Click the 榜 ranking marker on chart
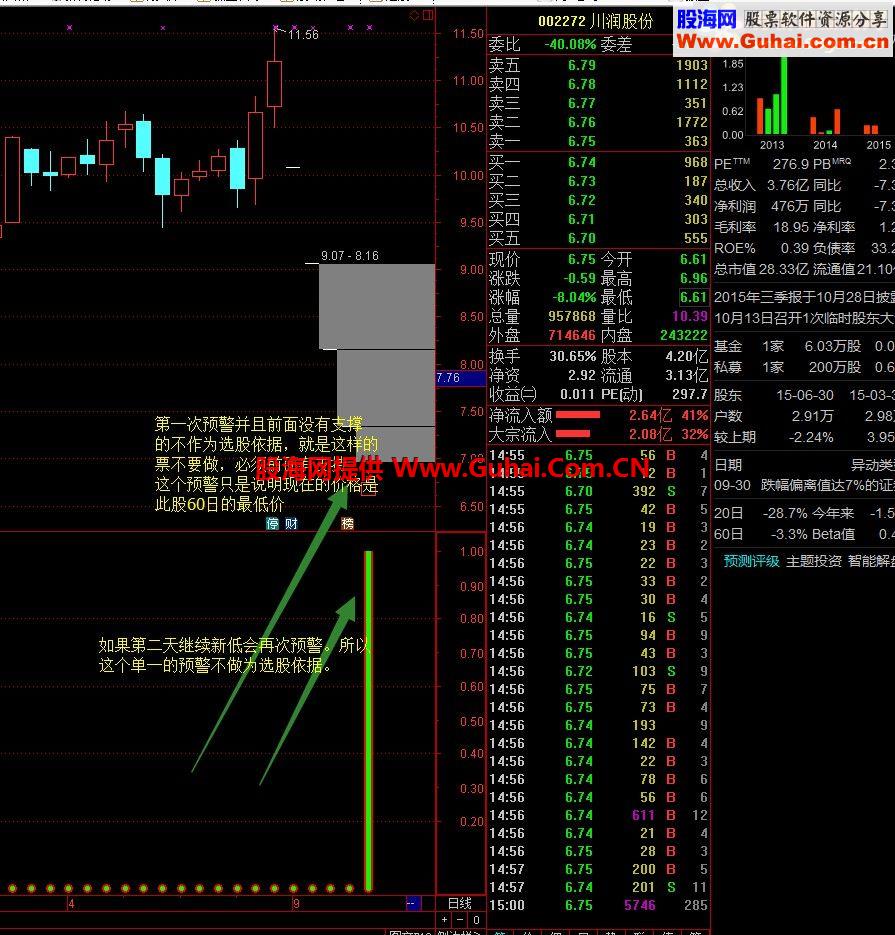The image size is (895, 935). [x=347, y=524]
